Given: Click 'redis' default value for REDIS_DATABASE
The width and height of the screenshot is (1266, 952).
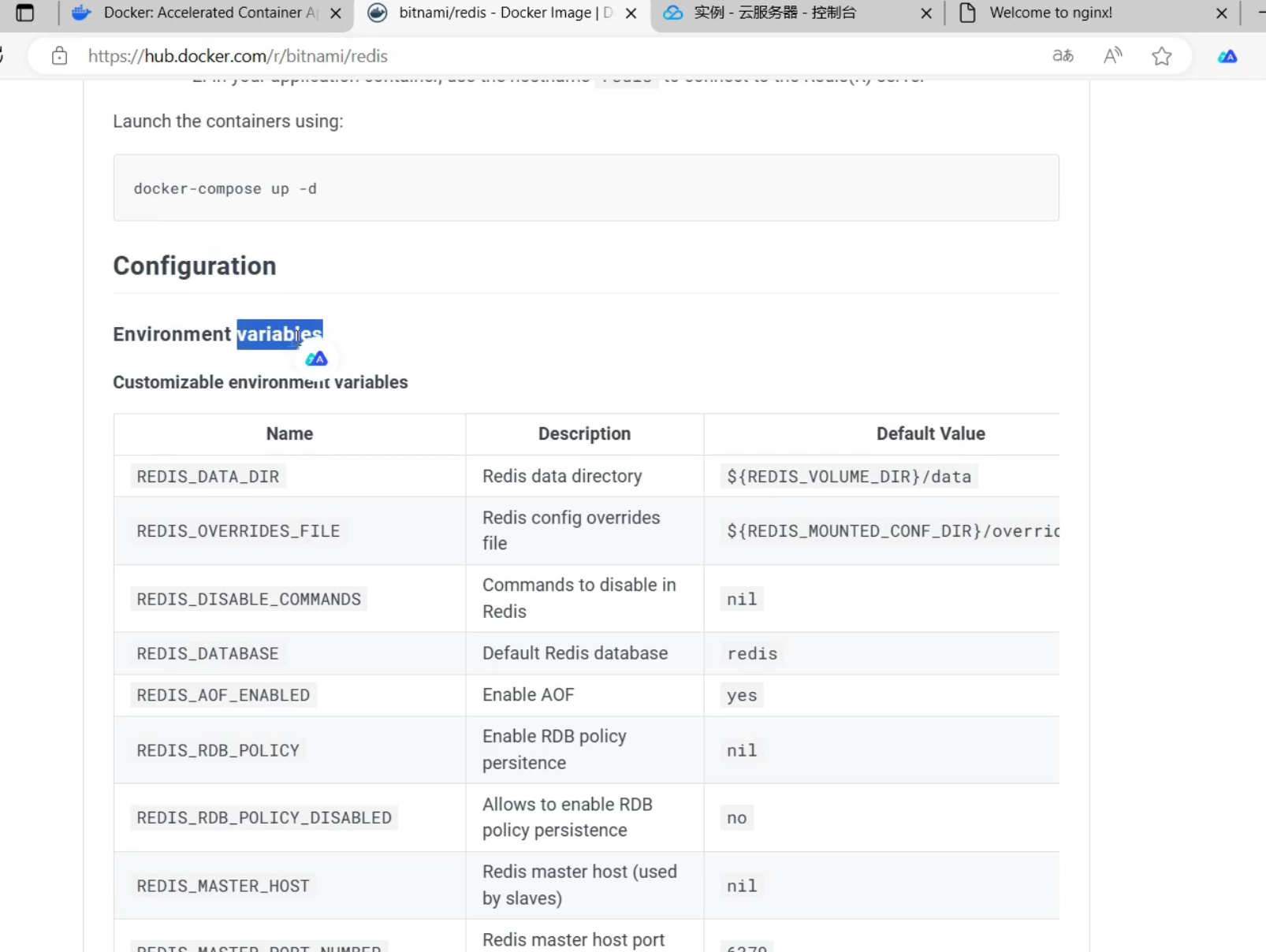Looking at the screenshot, I should [752, 653].
